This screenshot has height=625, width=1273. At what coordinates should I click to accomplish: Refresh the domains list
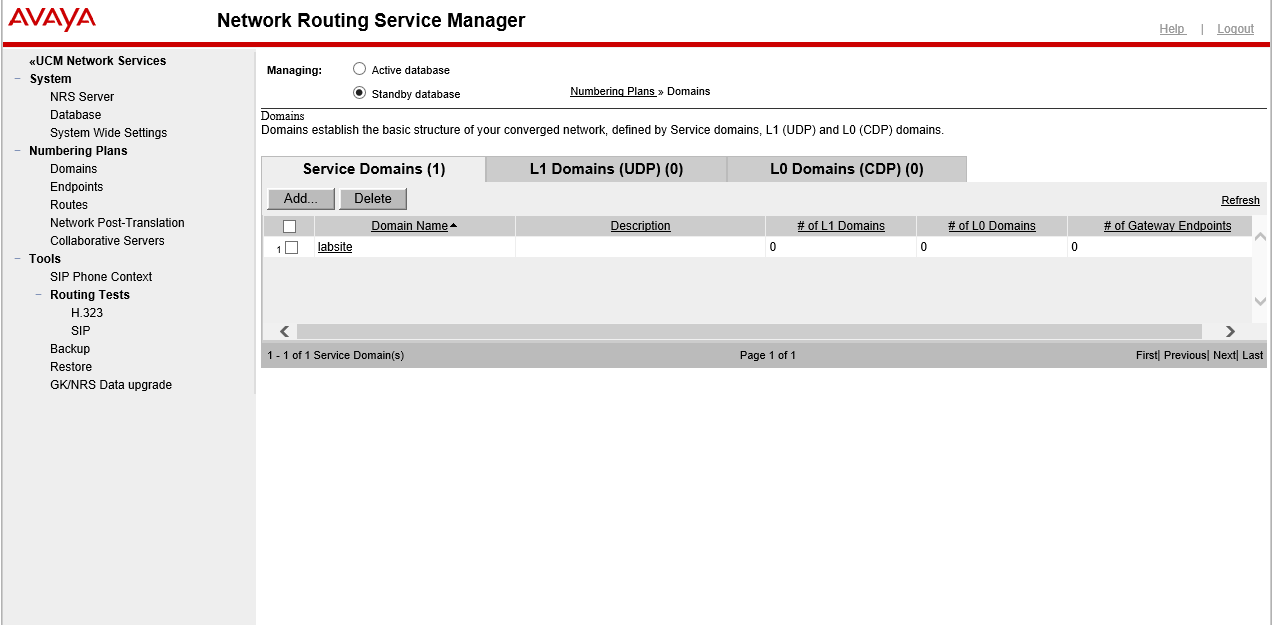(x=1240, y=201)
